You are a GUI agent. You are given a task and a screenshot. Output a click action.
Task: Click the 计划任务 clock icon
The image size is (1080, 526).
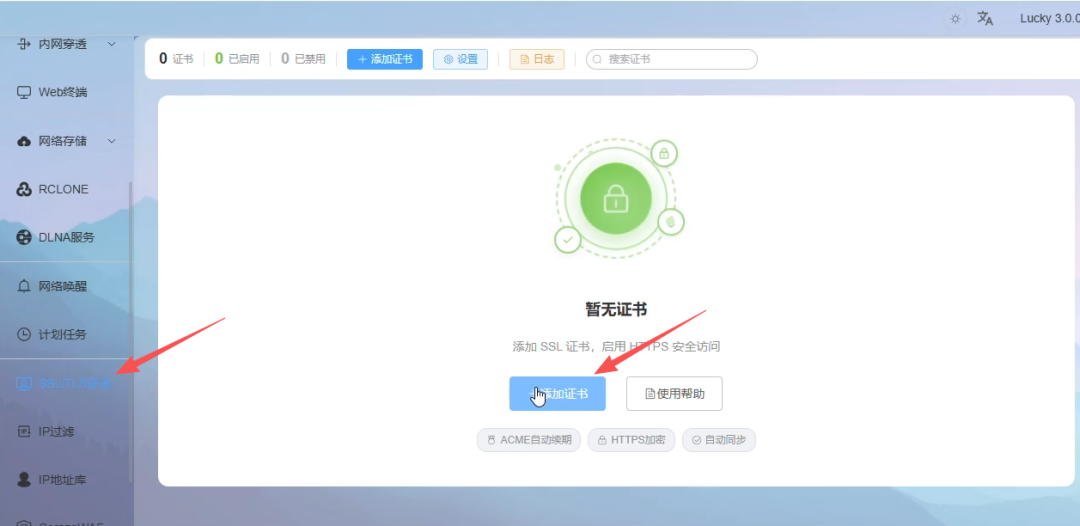(x=24, y=335)
